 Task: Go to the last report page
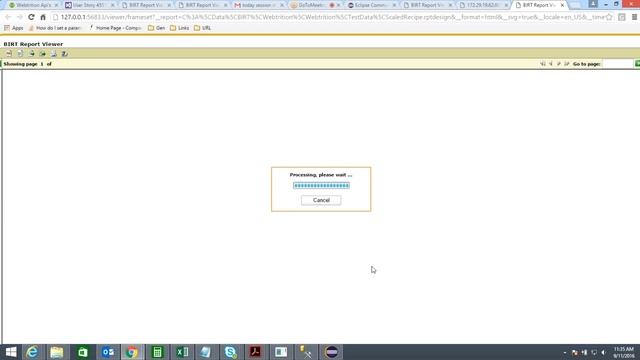[x=567, y=64]
